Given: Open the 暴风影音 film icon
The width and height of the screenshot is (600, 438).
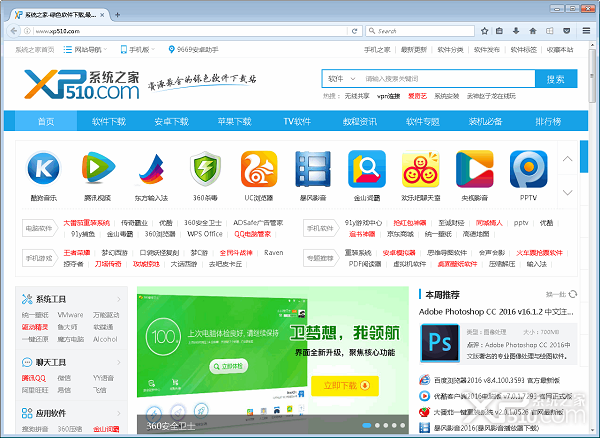Looking at the screenshot, I should pyautogui.click(x=313, y=169).
